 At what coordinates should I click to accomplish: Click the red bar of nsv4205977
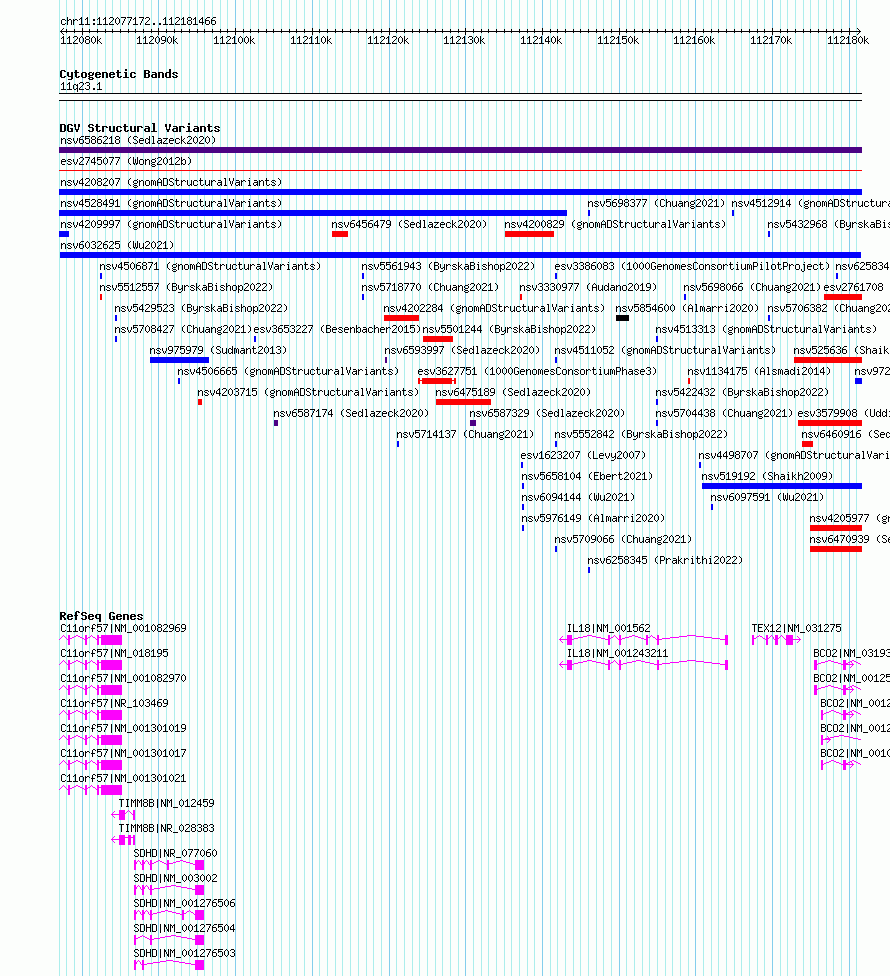coord(836,528)
